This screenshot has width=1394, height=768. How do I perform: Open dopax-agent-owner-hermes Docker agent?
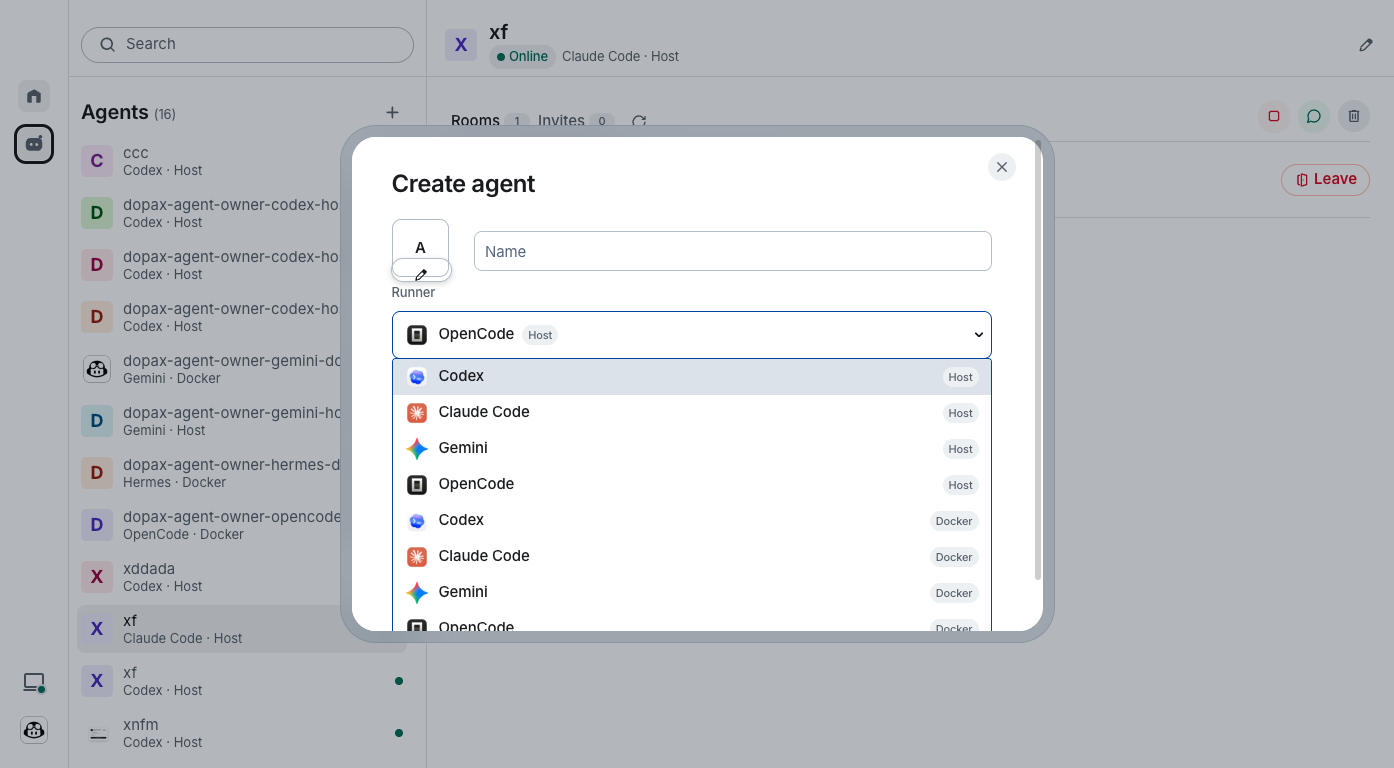pyautogui.click(x=242, y=473)
